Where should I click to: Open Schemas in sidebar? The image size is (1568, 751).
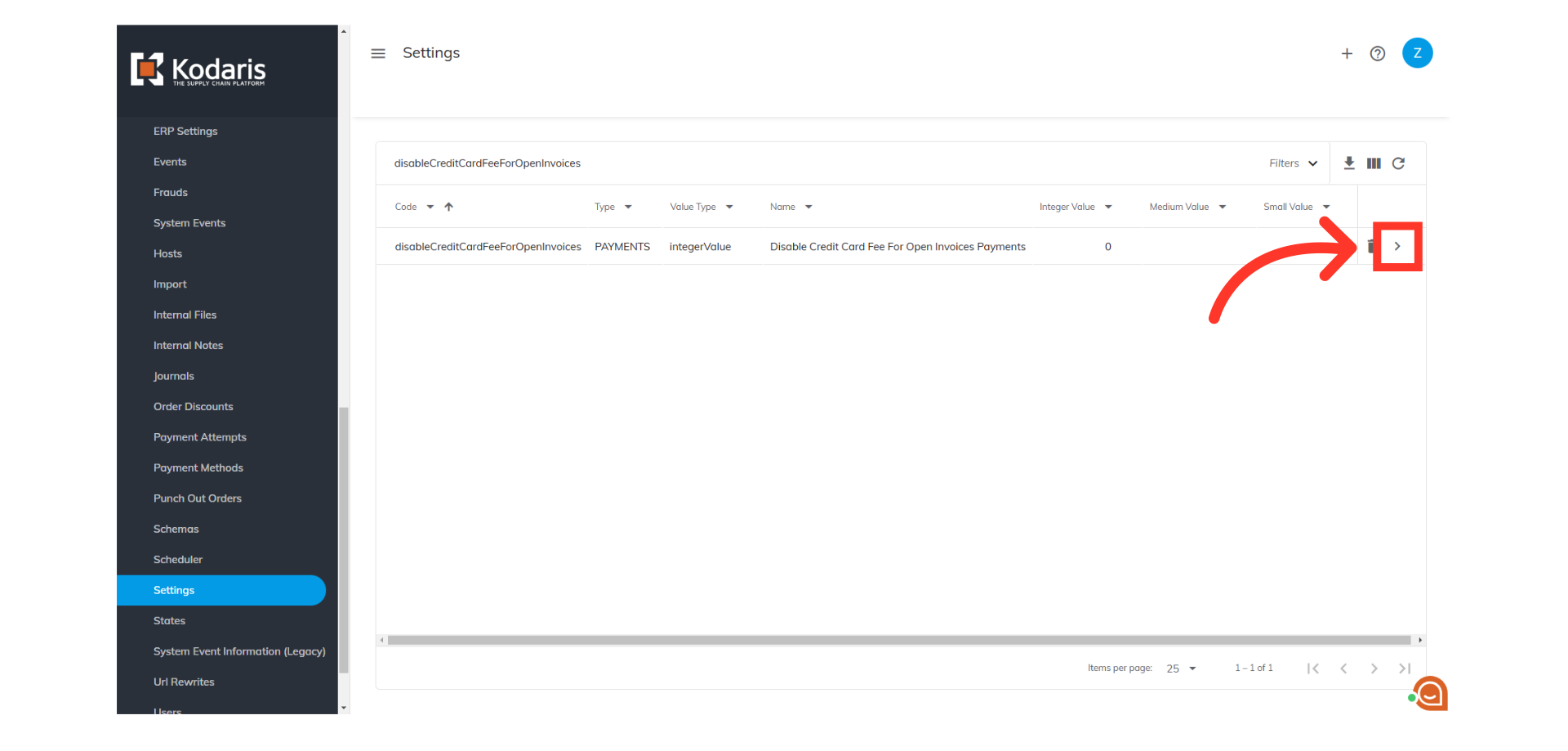tap(176, 529)
